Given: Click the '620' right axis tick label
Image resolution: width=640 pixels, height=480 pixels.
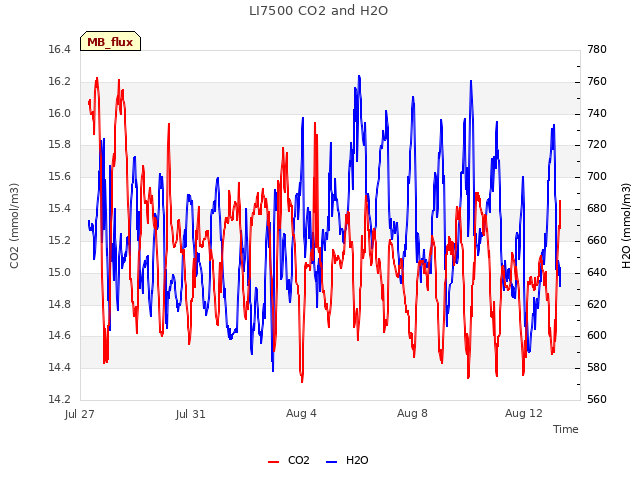Looking at the screenshot, I should click(x=597, y=304).
